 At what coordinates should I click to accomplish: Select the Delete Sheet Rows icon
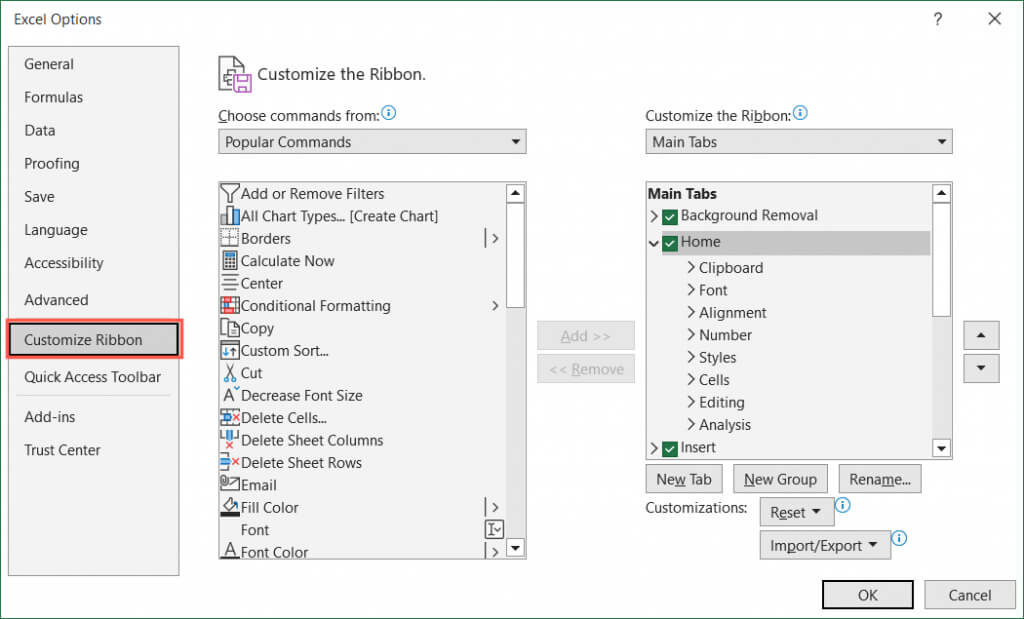[x=229, y=462]
